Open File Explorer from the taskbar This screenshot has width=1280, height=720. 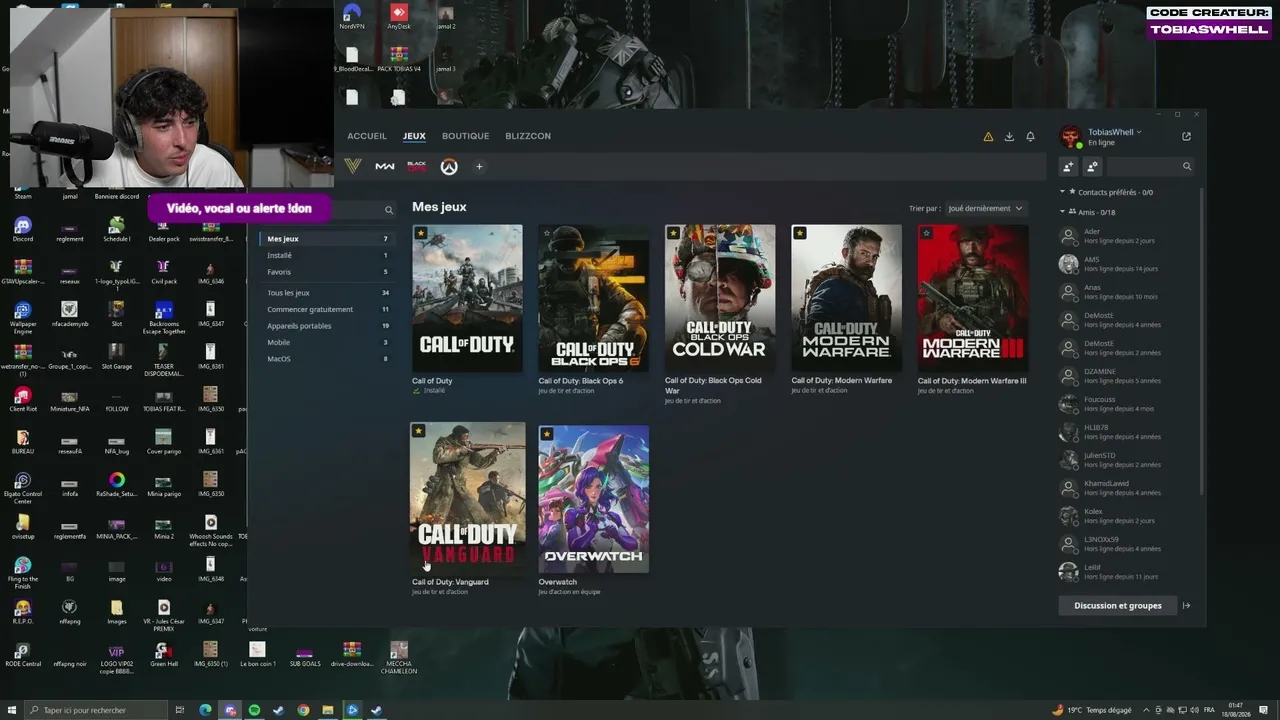[327, 710]
